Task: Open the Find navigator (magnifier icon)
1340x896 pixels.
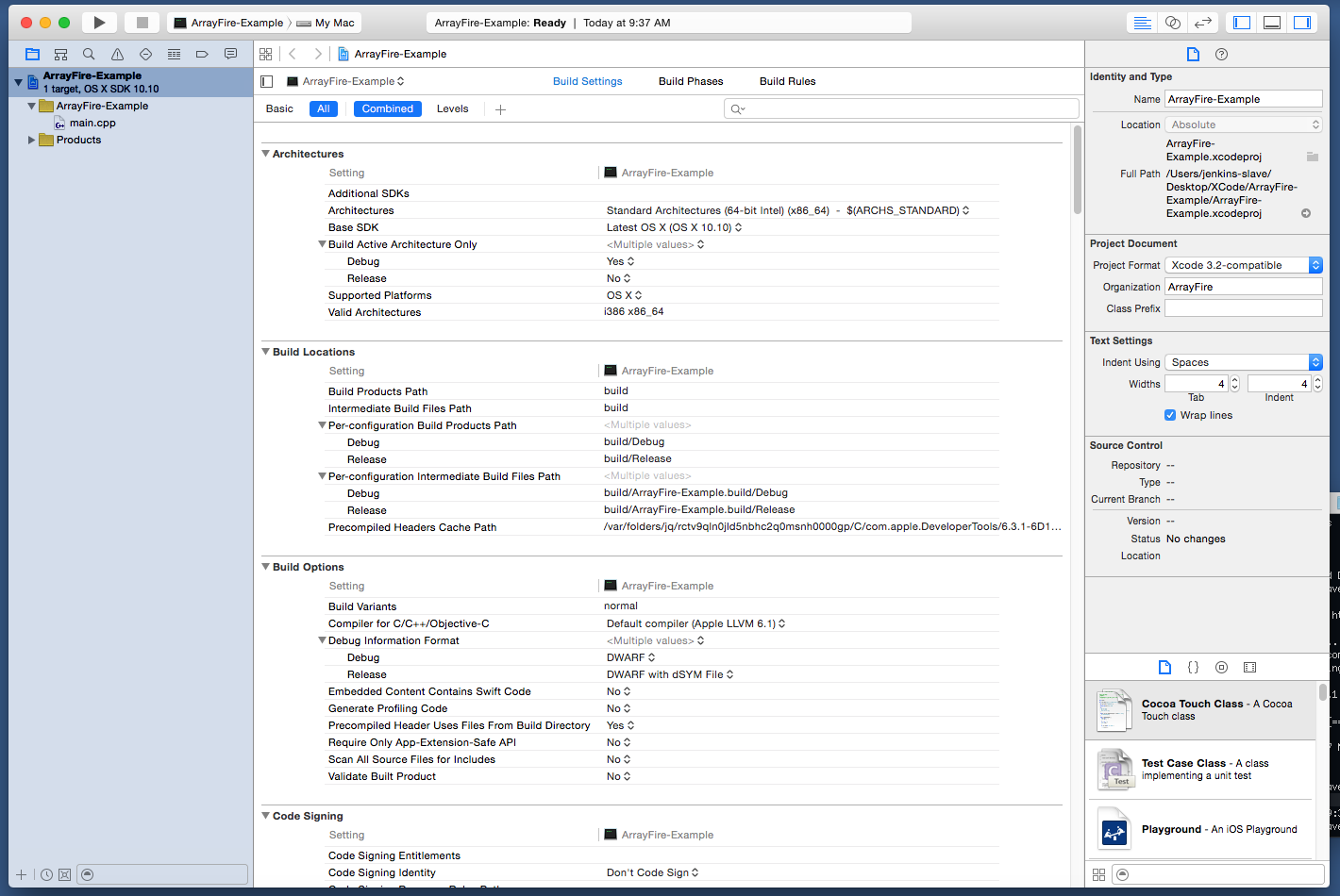Action: click(x=89, y=55)
